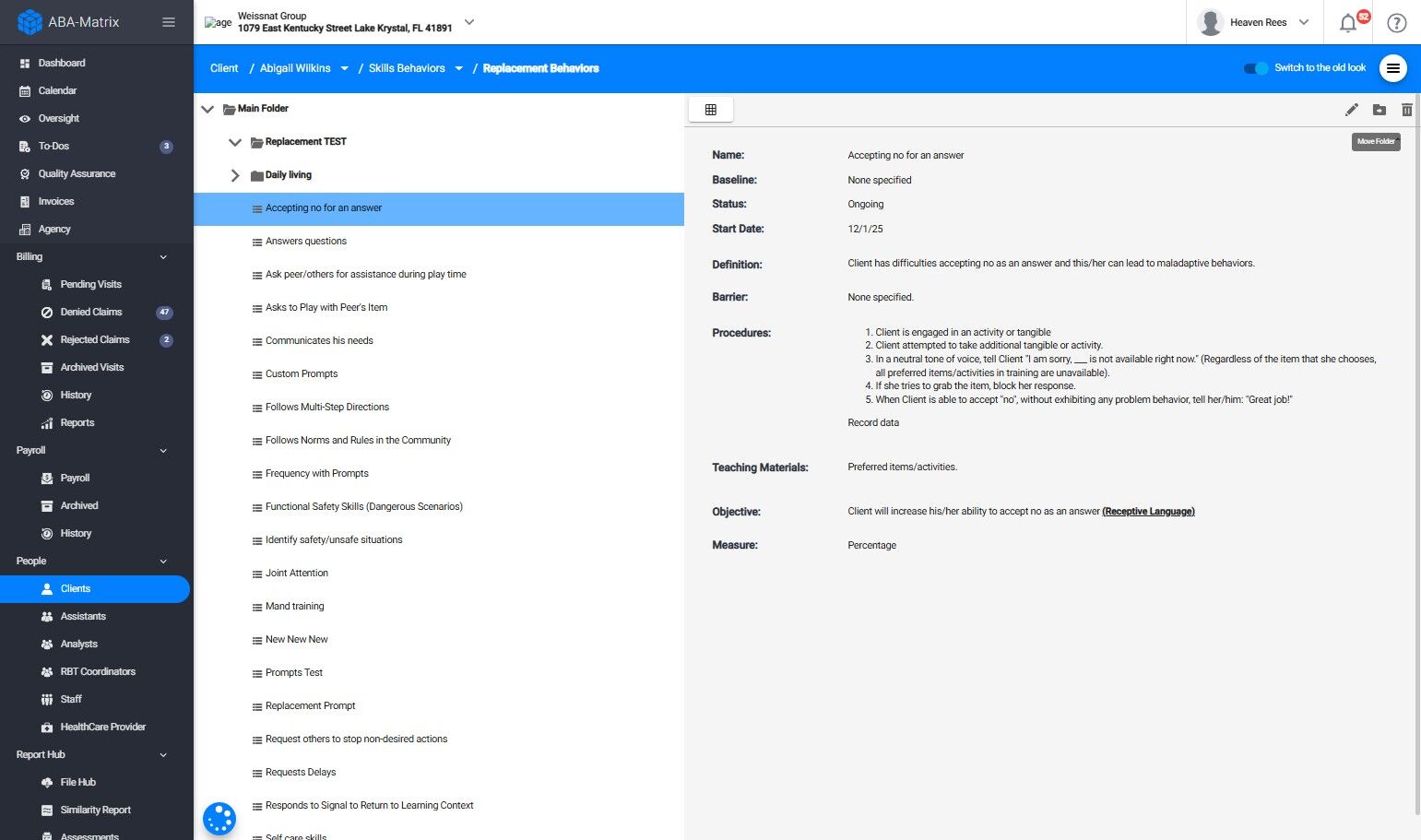Open the notifications bell
This screenshot has height=840, width=1421.
(1348, 22)
